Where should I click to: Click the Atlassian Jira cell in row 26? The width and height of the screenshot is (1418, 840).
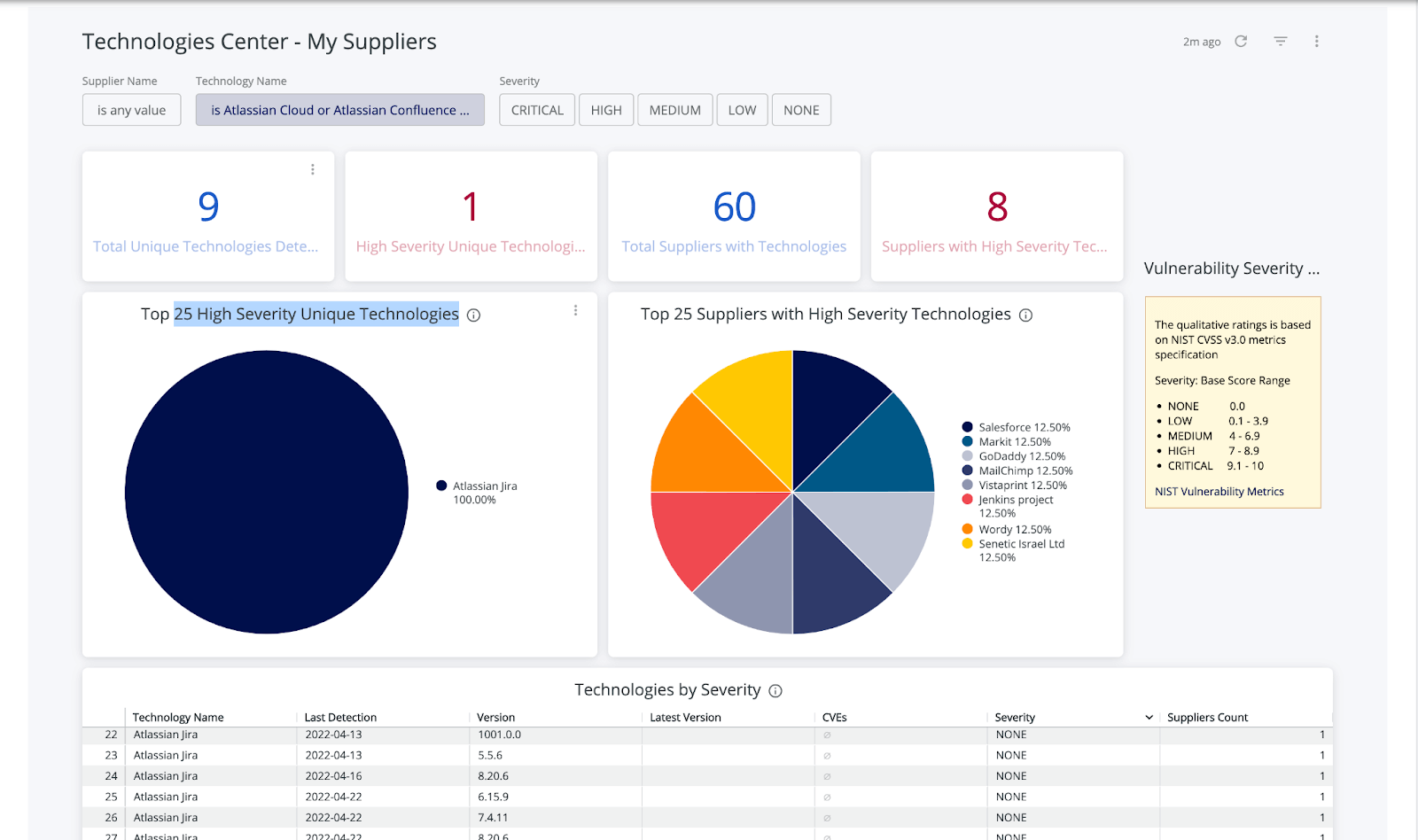(x=166, y=817)
